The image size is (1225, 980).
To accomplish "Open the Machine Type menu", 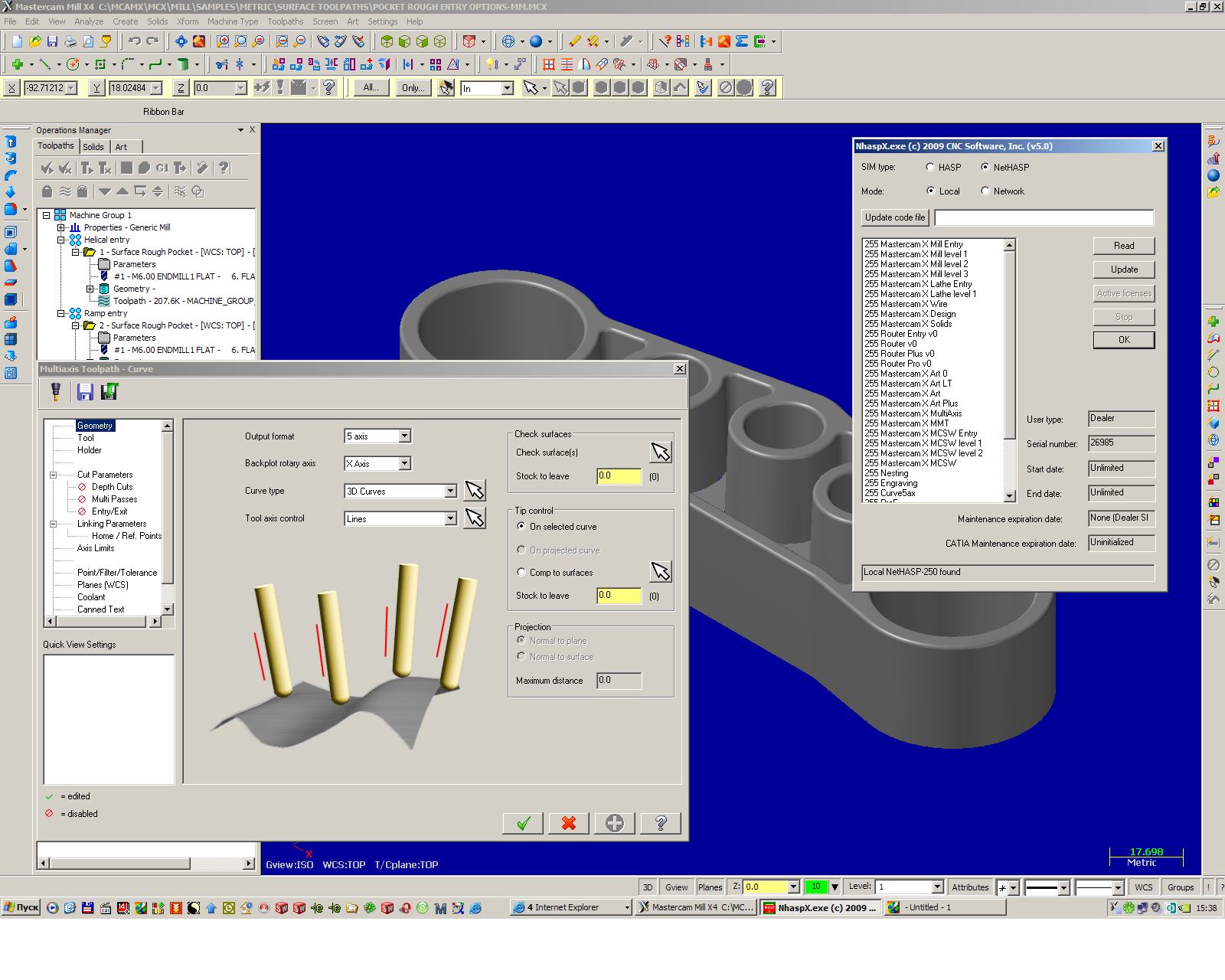I will tap(233, 21).
